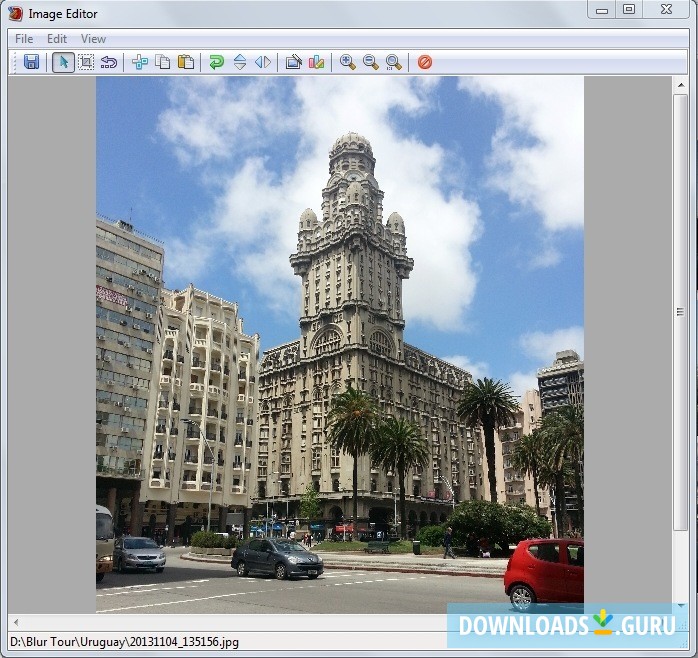Viewport: 698px width, 658px height.
Task: Flip image horizontally using left-right triangles
Action: pos(263,62)
